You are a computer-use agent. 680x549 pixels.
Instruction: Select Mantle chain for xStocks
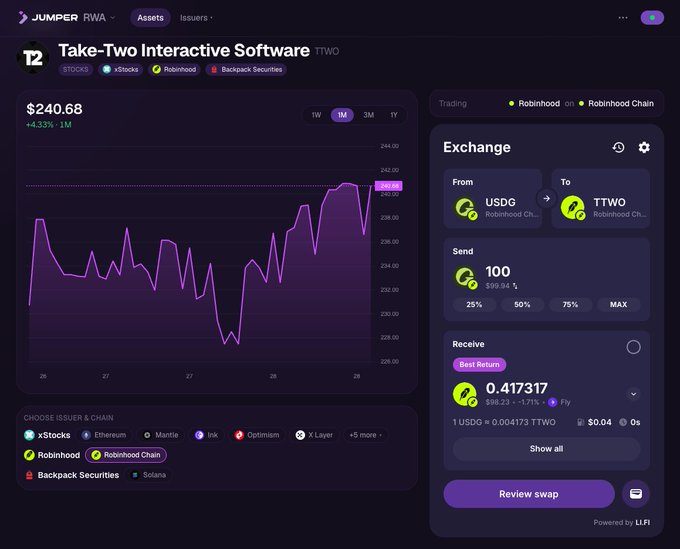click(x=161, y=435)
